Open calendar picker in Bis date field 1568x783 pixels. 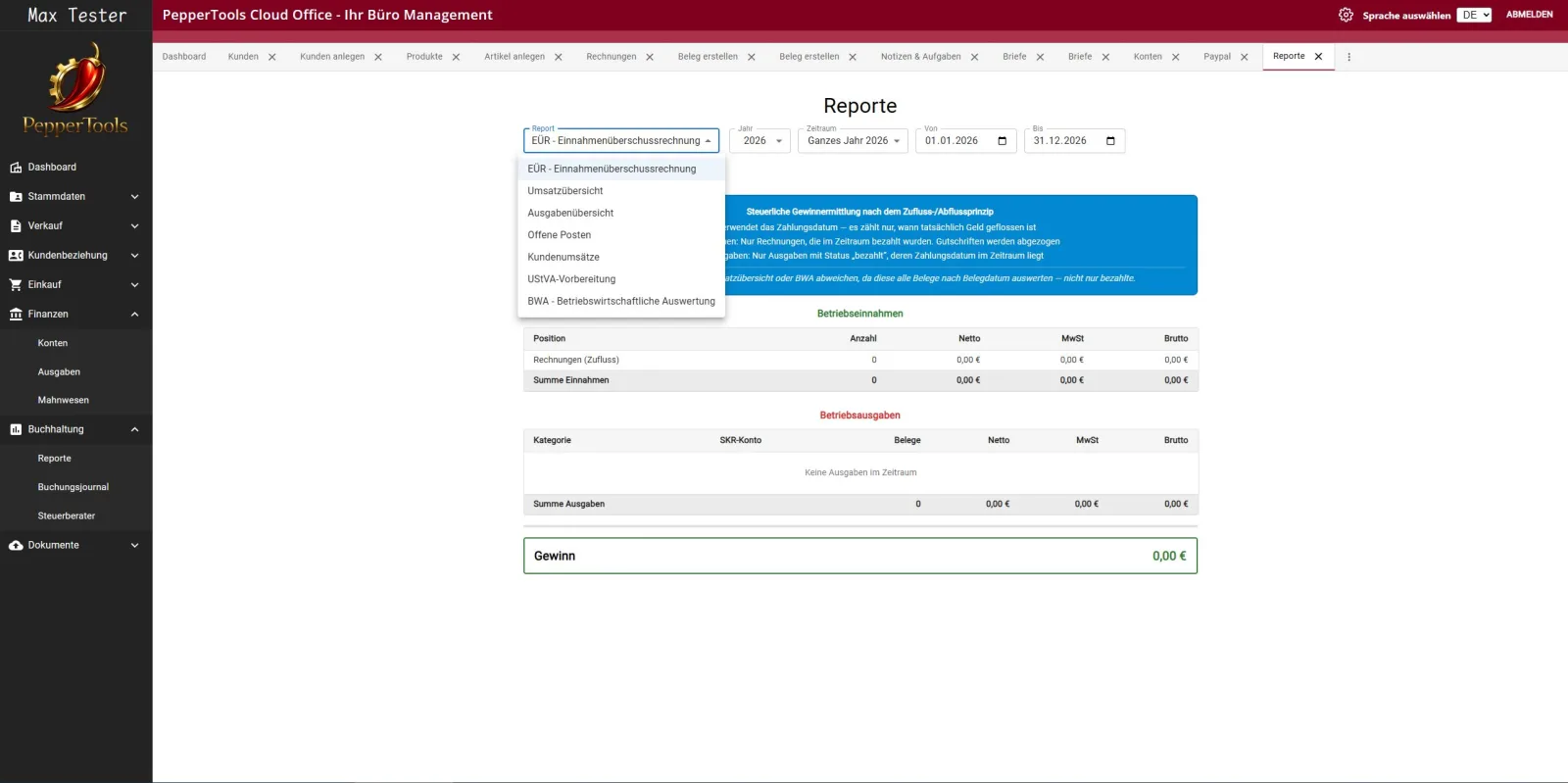(x=1110, y=141)
